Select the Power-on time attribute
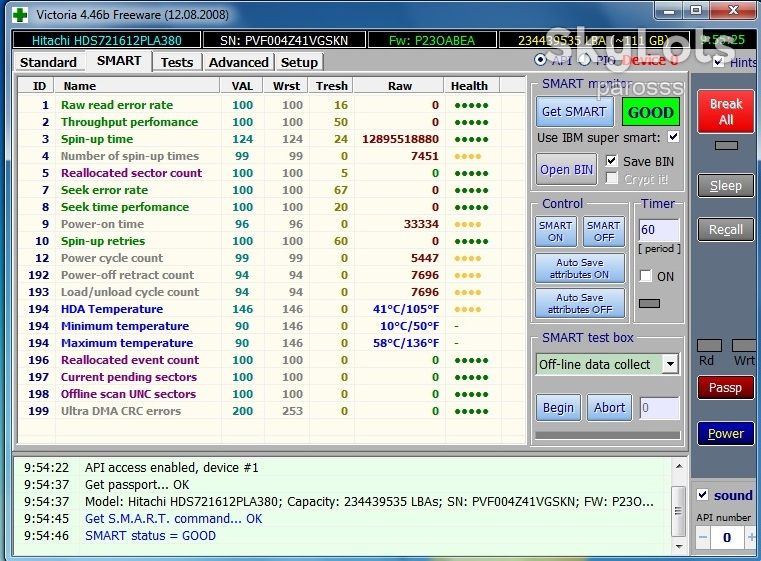This screenshot has height=561, width=761. point(272,224)
